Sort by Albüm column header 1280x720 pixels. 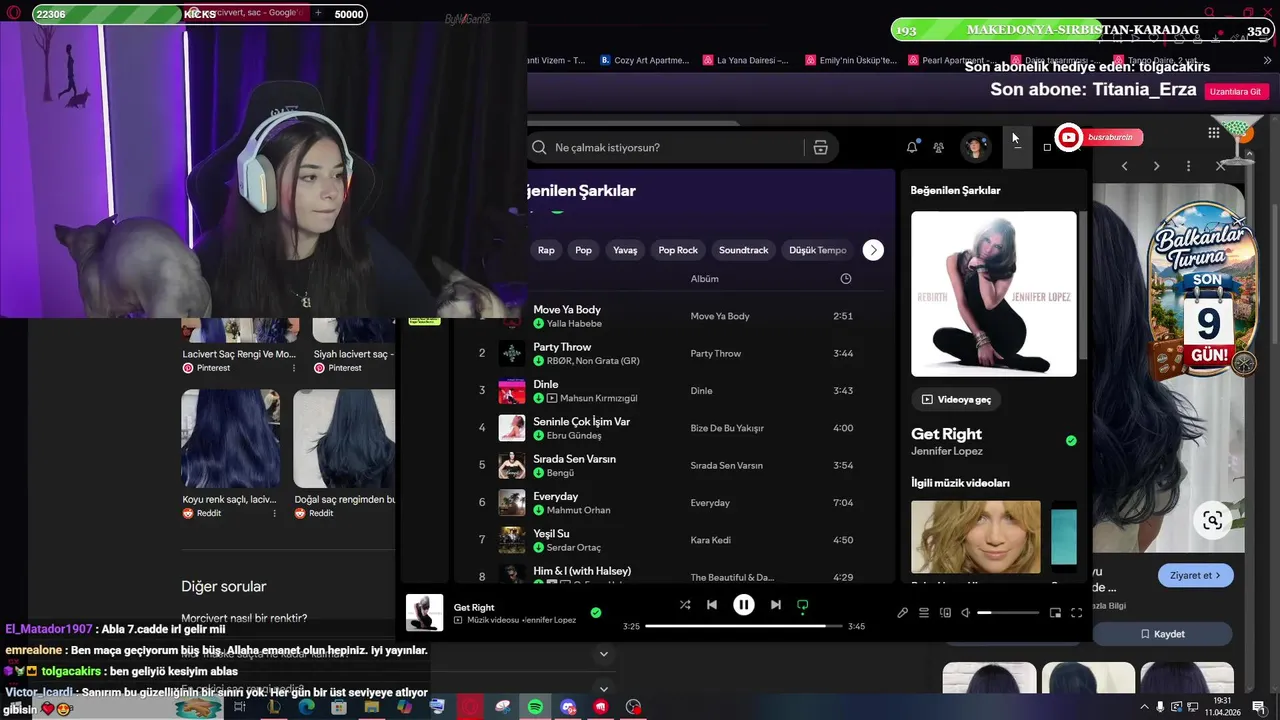[704, 279]
